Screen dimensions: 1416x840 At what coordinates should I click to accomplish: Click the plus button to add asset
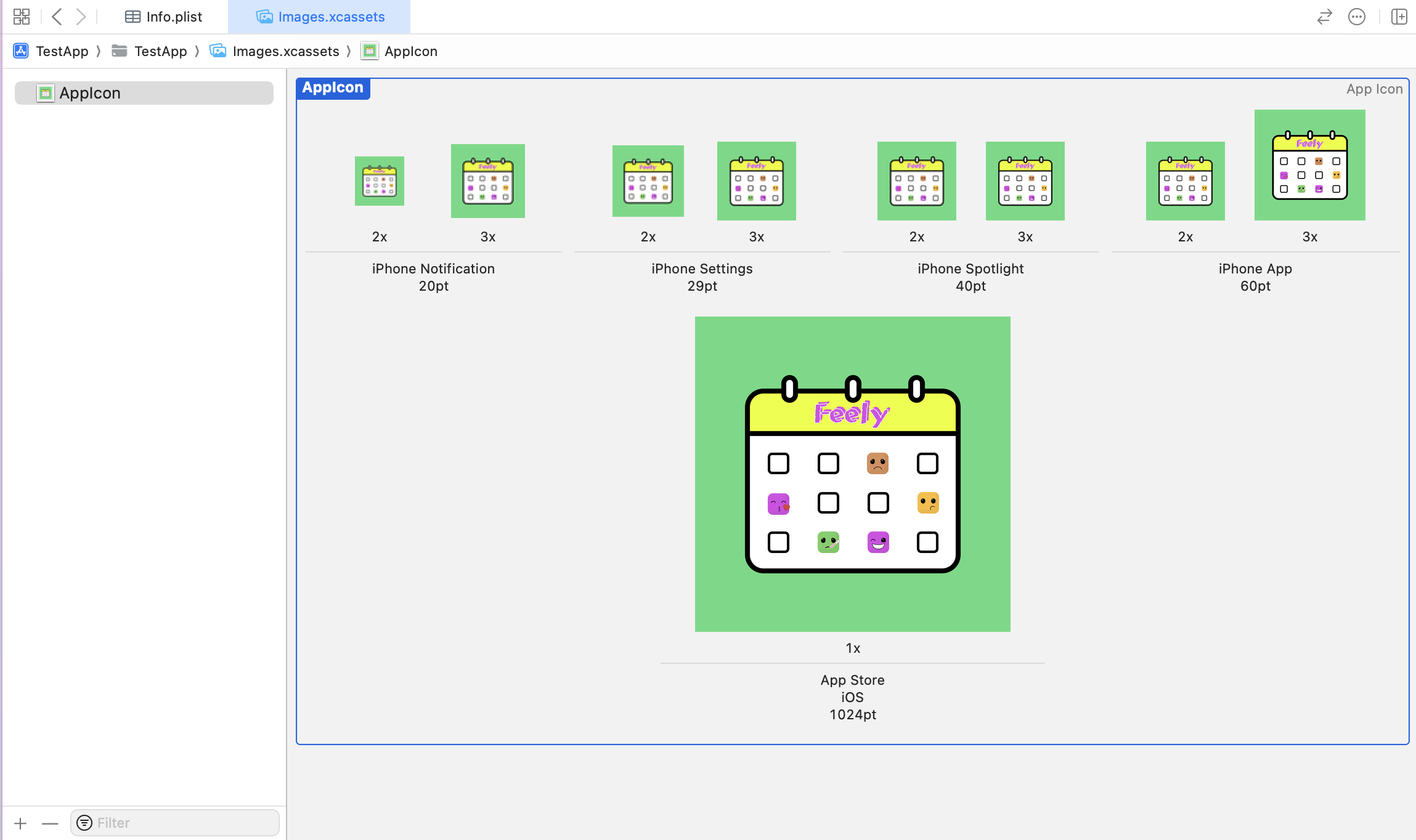click(x=20, y=823)
